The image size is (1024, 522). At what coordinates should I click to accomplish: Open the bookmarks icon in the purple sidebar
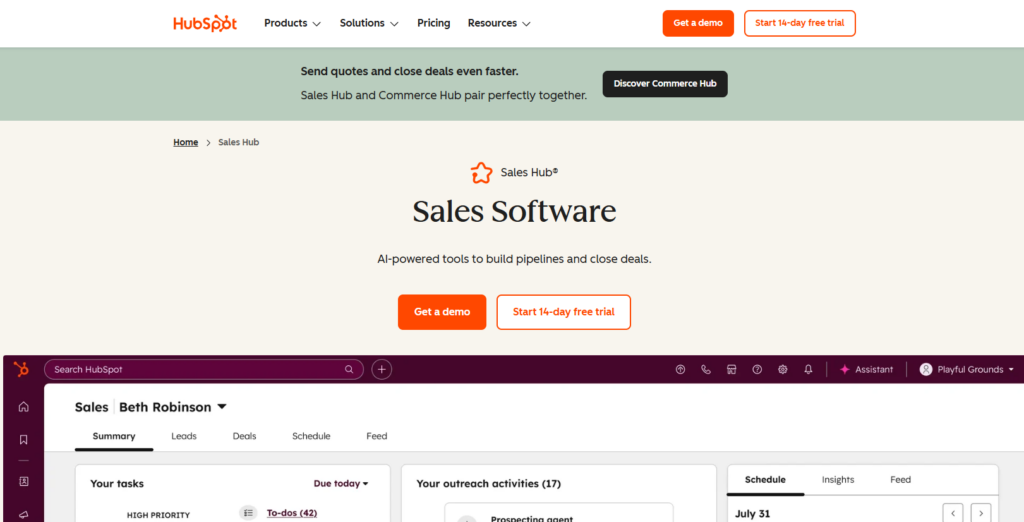pyautogui.click(x=24, y=440)
